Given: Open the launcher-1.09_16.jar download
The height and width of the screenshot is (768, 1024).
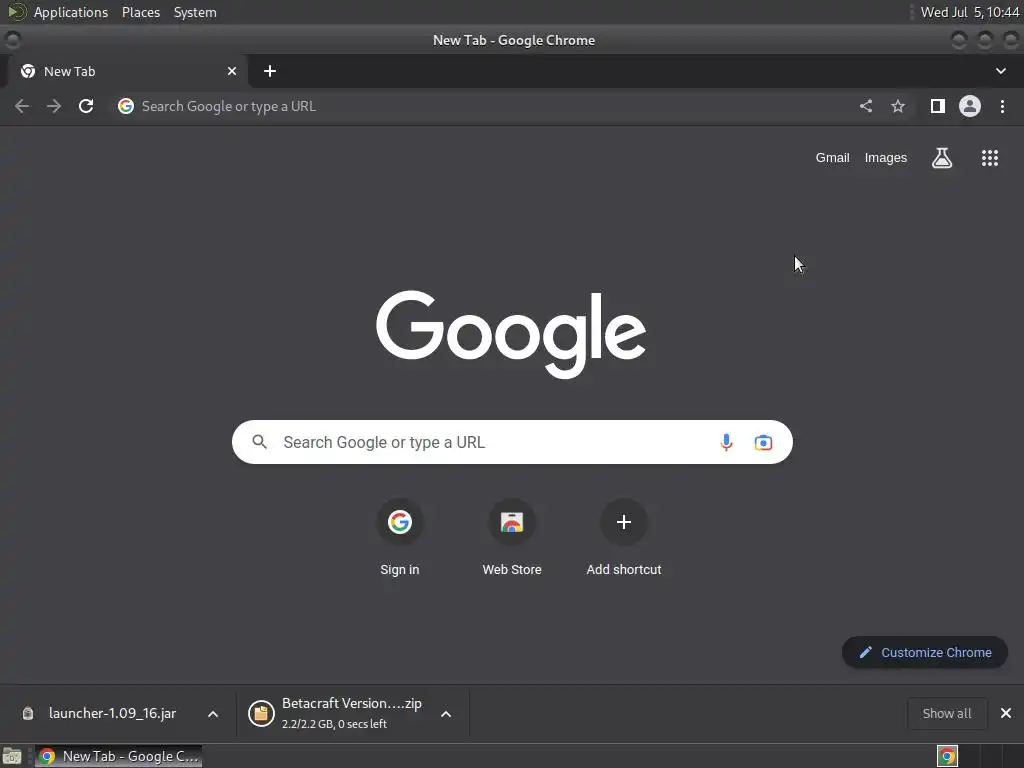Looking at the screenshot, I should [x=112, y=713].
